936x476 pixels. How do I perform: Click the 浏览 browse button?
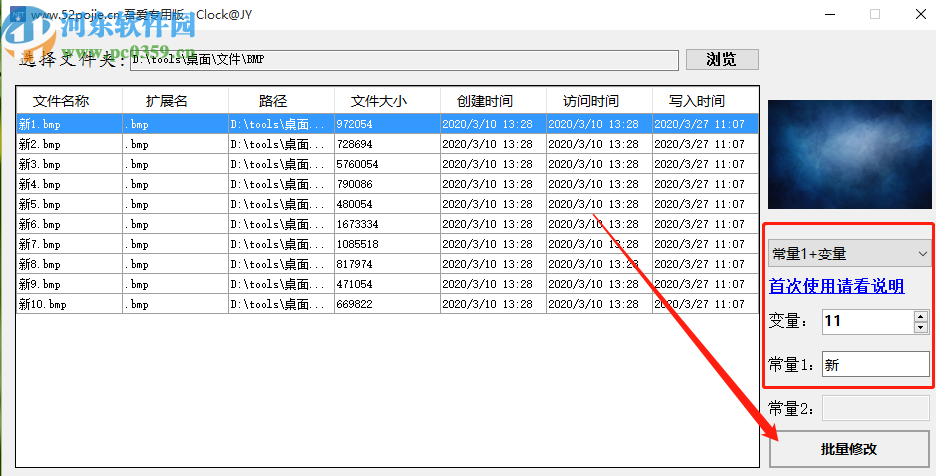tap(722, 60)
